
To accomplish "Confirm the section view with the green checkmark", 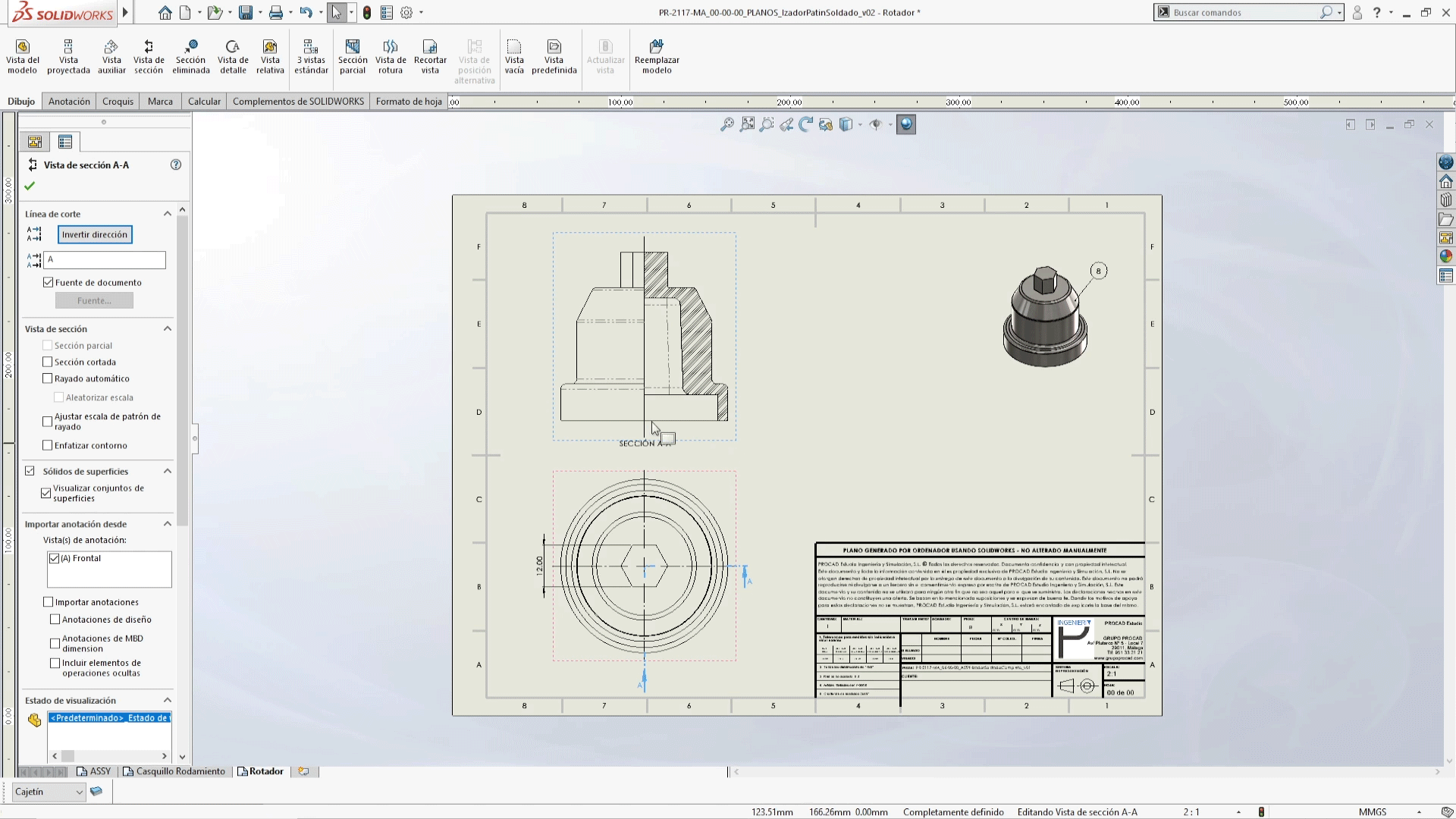I will [x=30, y=186].
